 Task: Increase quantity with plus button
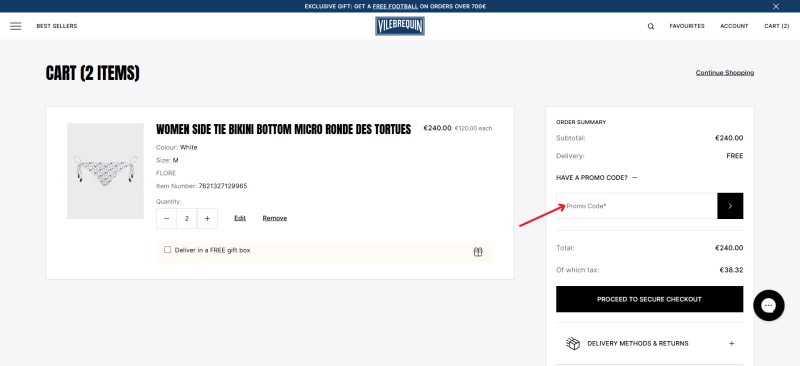coord(207,218)
